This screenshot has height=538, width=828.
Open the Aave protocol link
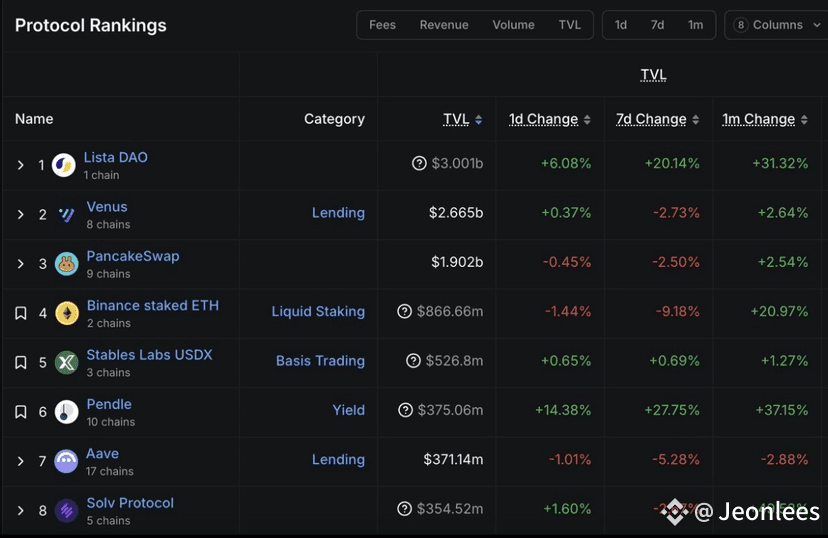102,454
